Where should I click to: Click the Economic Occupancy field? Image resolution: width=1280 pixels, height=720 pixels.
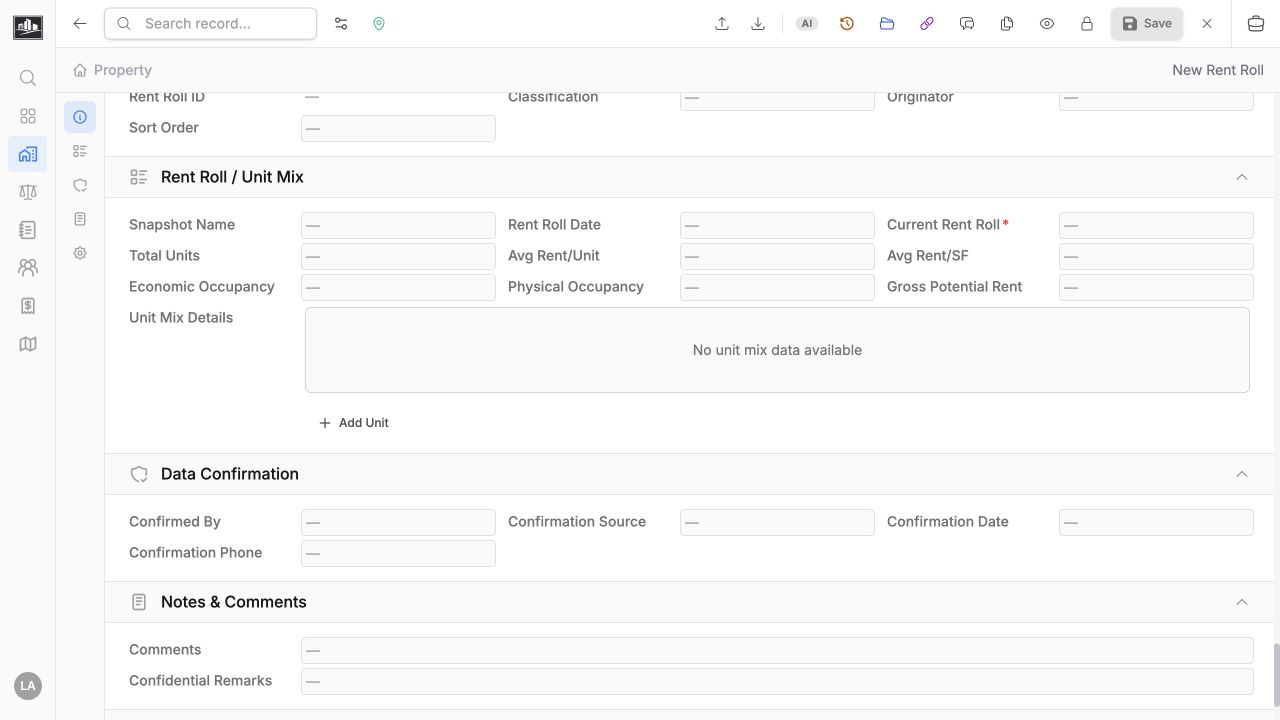point(398,287)
